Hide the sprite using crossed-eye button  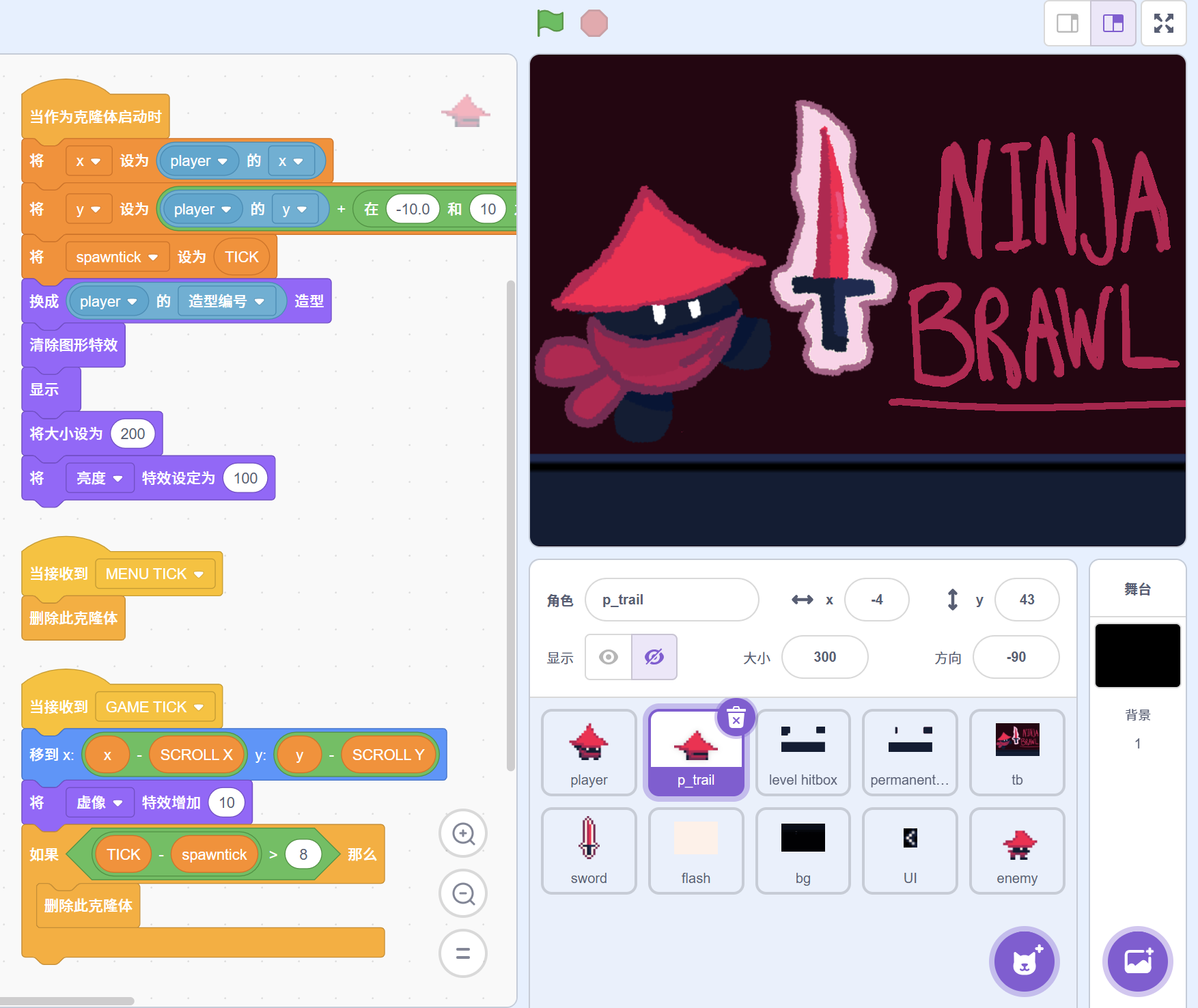pyautogui.click(x=654, y=657)
